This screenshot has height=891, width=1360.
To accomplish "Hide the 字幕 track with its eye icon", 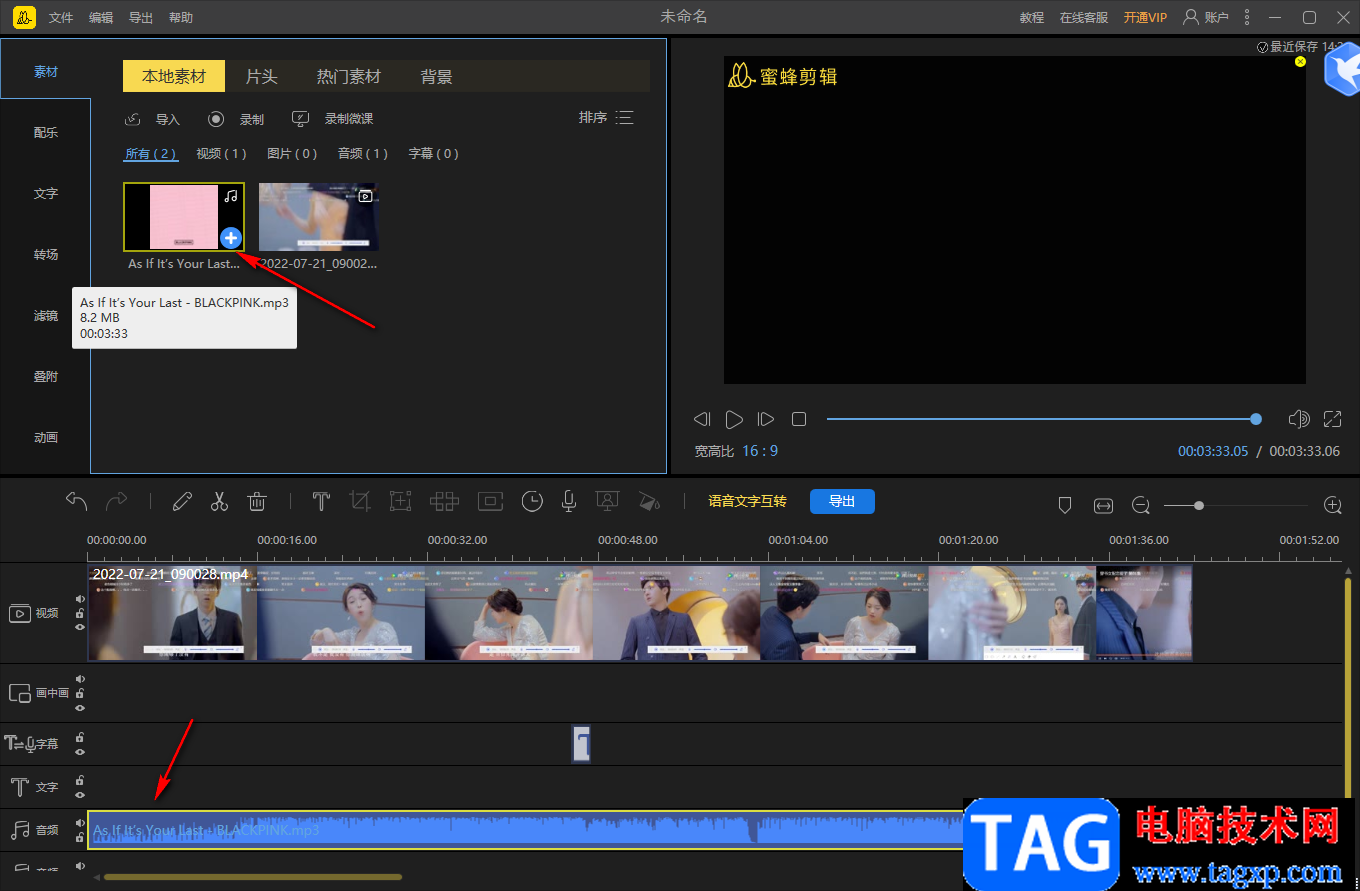I will [x=80, y=752].
